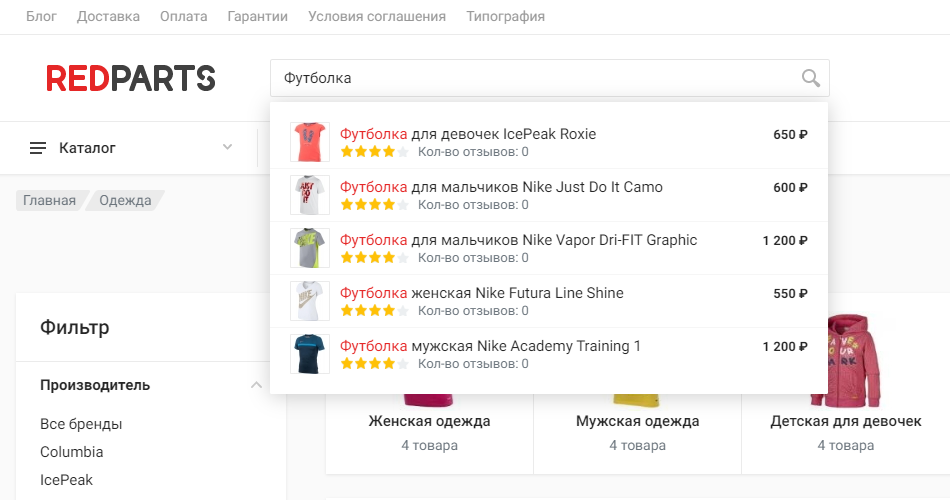Click the Фильтр heading
Screen dimensions: 950x500
(x=75, y=327)
